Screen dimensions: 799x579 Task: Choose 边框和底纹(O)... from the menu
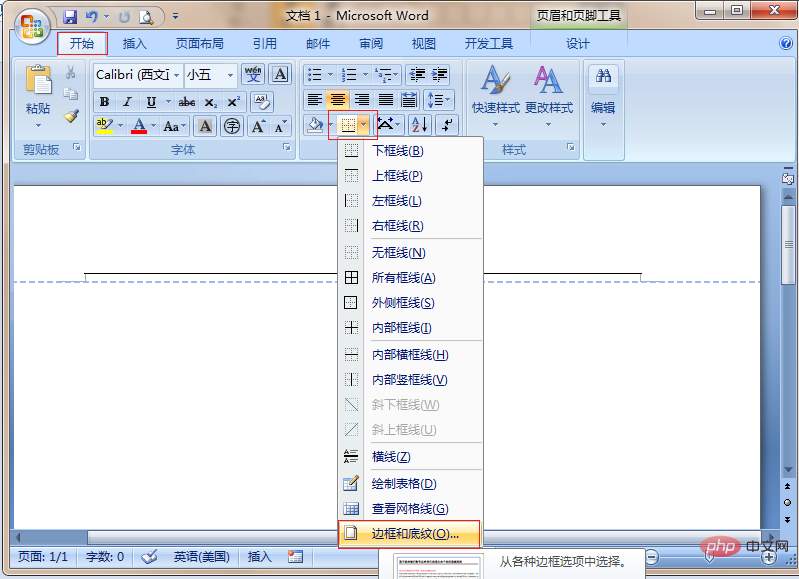click(415, 534)
